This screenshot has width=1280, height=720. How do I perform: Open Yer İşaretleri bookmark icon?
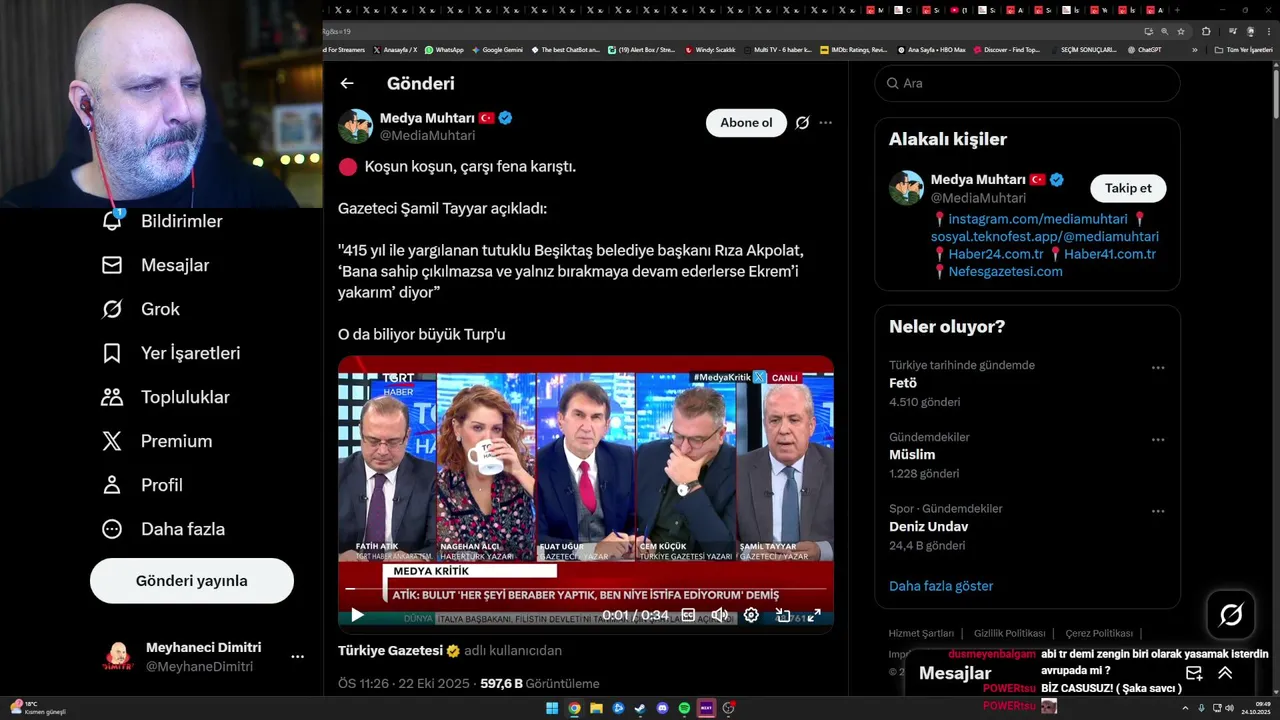[112, 353]
